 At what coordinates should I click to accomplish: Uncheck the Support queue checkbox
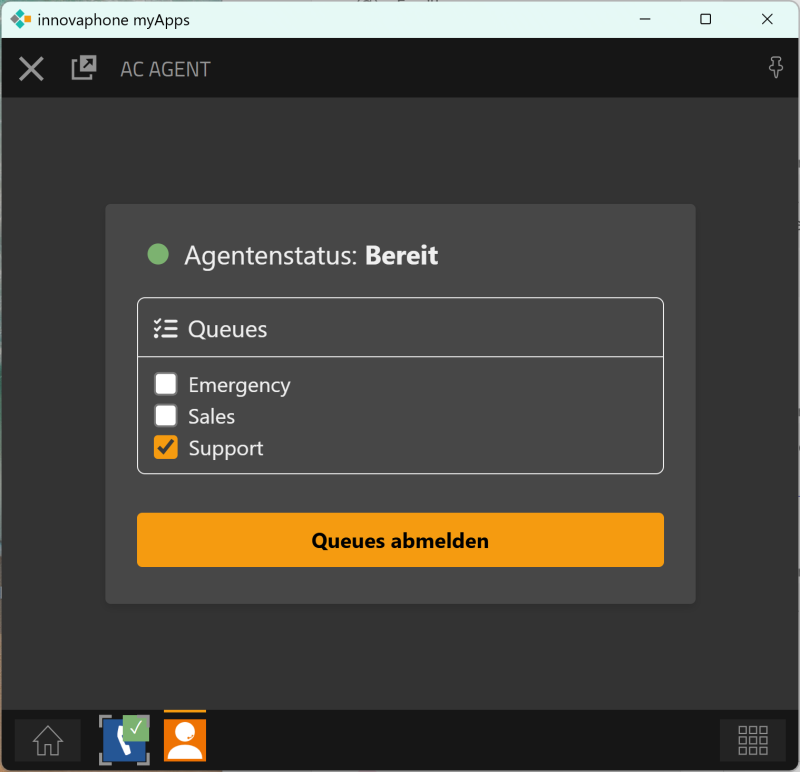166,447
